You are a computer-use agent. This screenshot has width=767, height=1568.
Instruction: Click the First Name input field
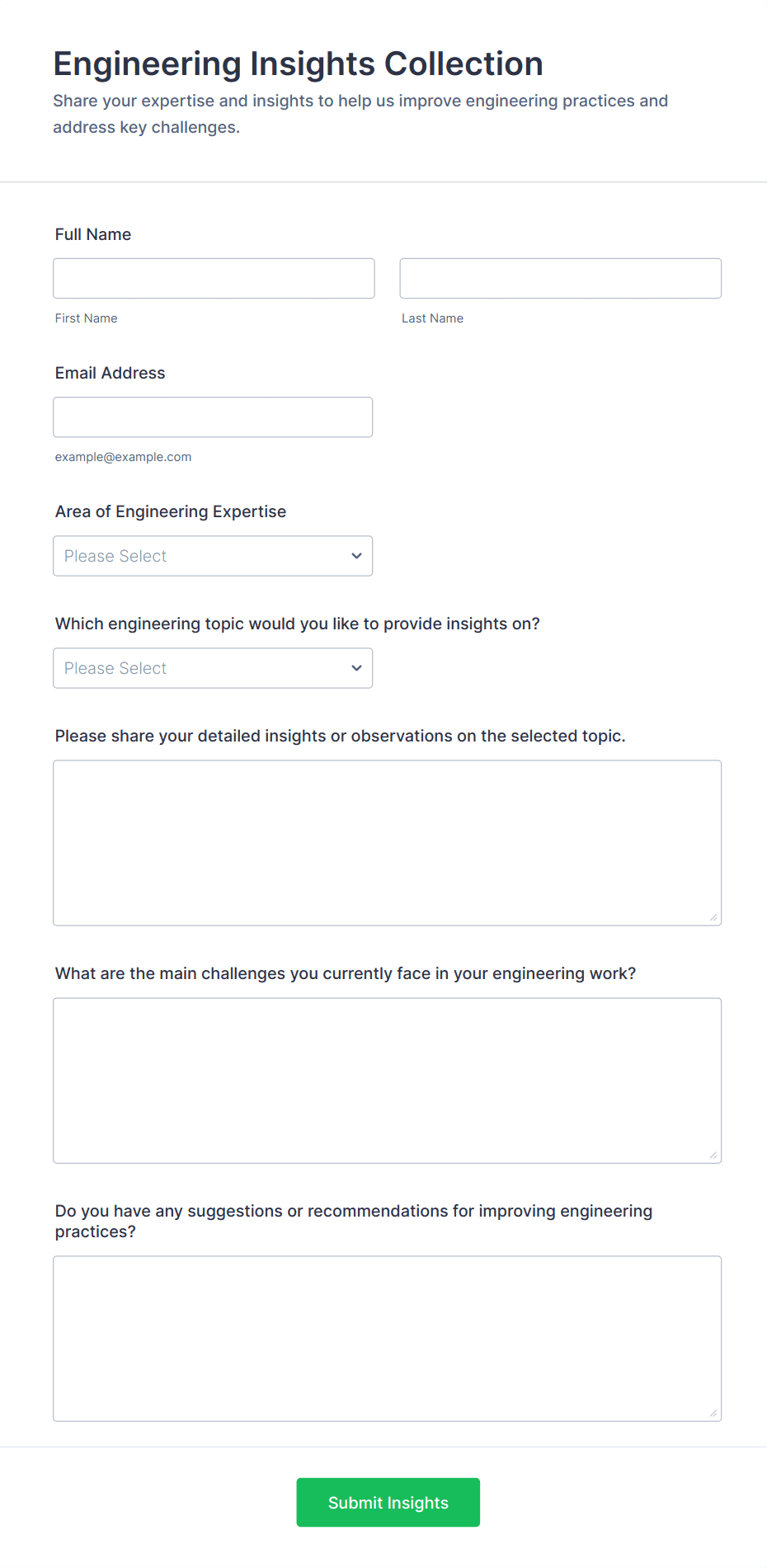click(x=214, y=279)
